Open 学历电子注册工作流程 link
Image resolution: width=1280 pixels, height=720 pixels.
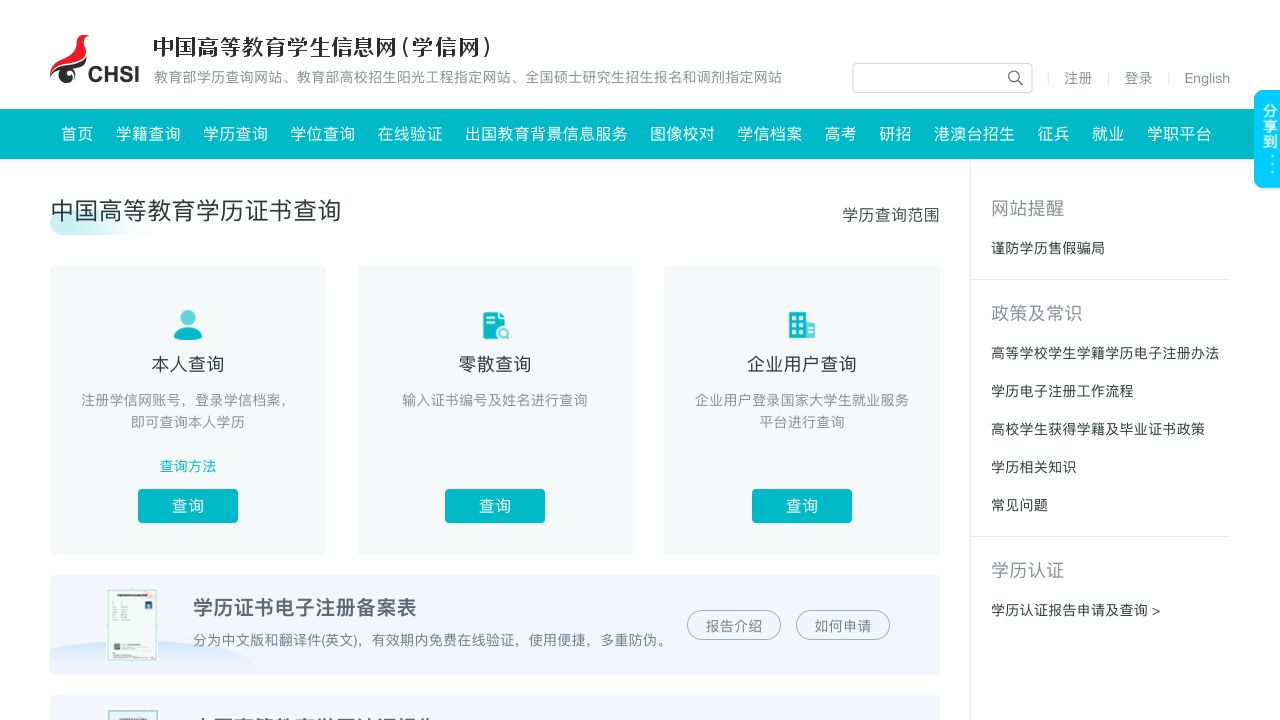1062,391
